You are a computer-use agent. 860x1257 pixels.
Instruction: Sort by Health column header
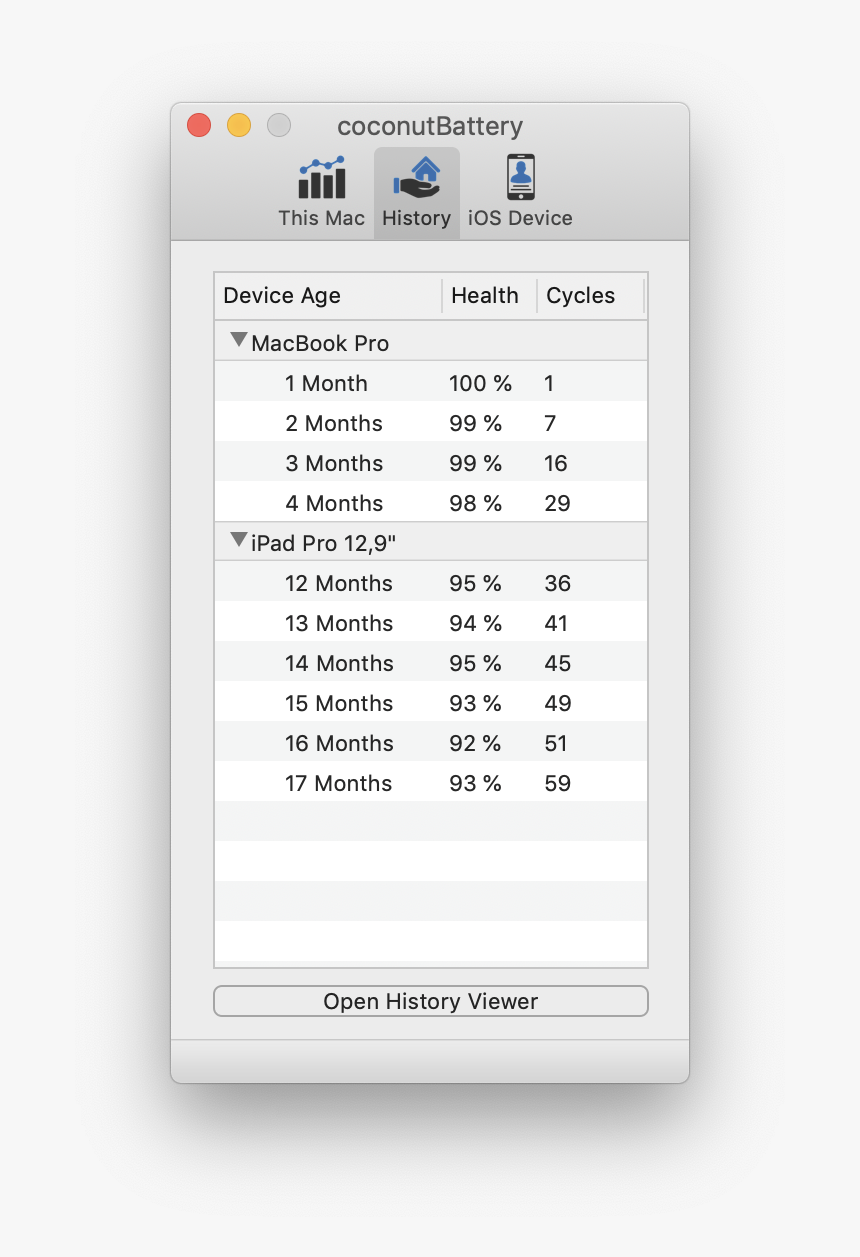click(x=489, y=296)
